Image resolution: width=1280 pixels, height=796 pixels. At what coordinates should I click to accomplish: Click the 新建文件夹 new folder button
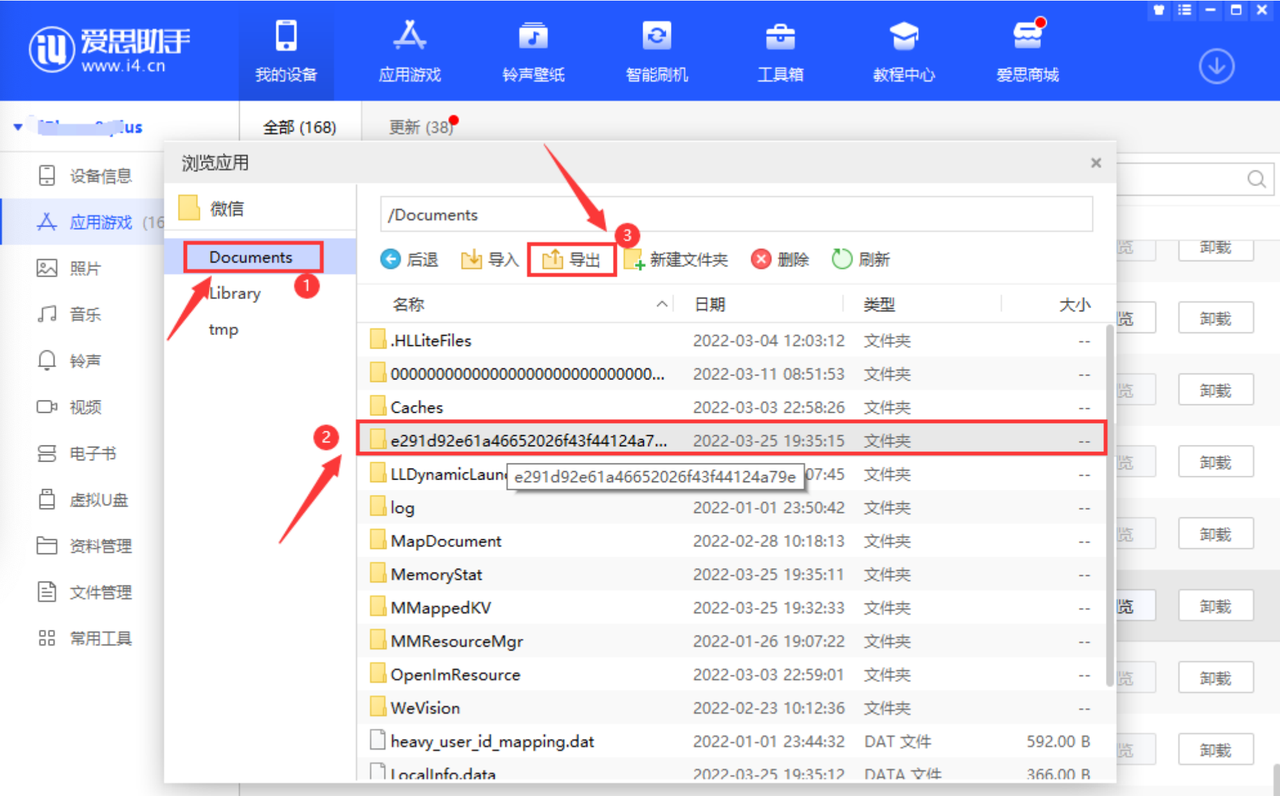pyautogui.click(x=676, y=260)
